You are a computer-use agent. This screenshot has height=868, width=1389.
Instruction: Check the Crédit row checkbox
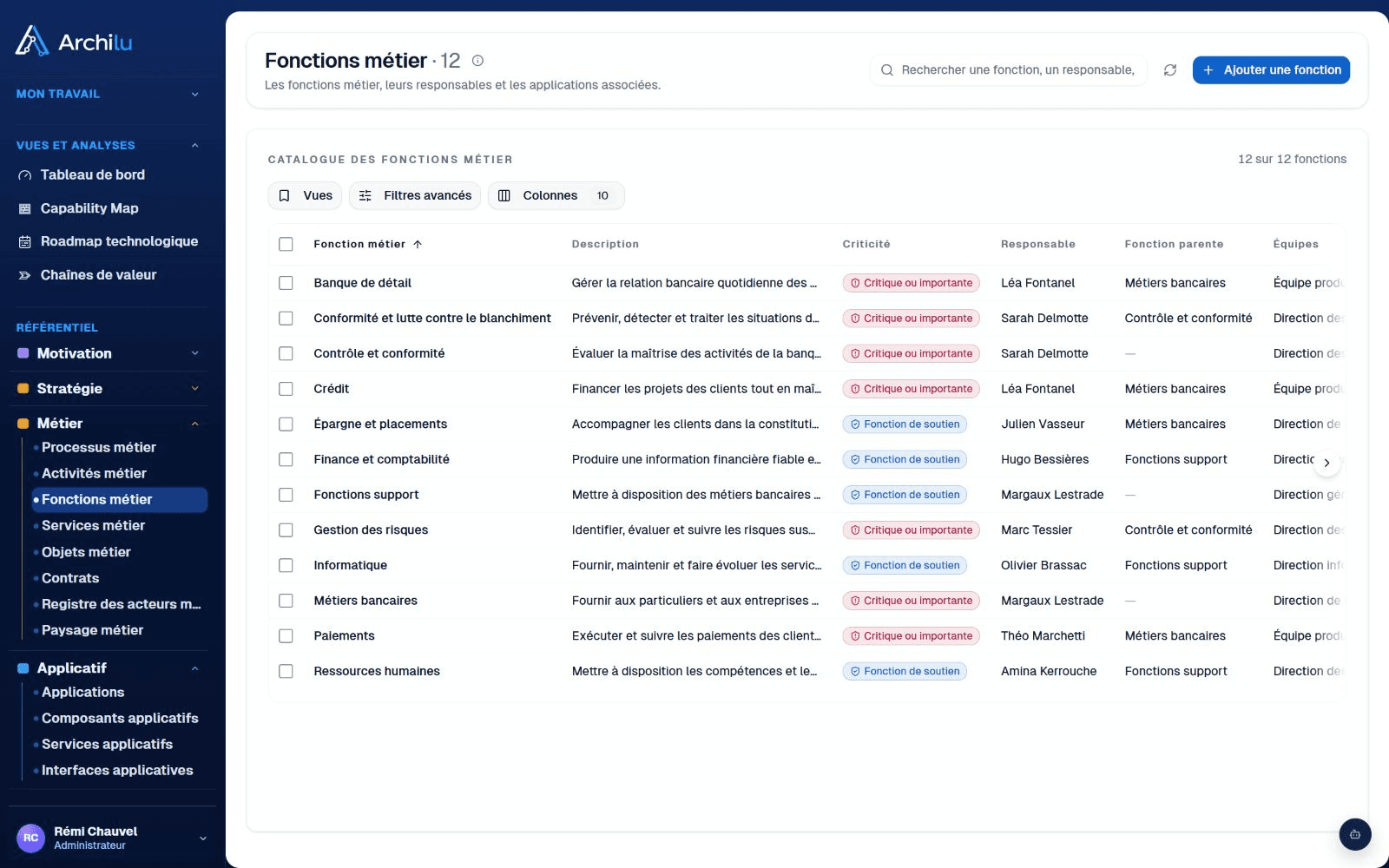pyautogui.click(x=286, y=389)
